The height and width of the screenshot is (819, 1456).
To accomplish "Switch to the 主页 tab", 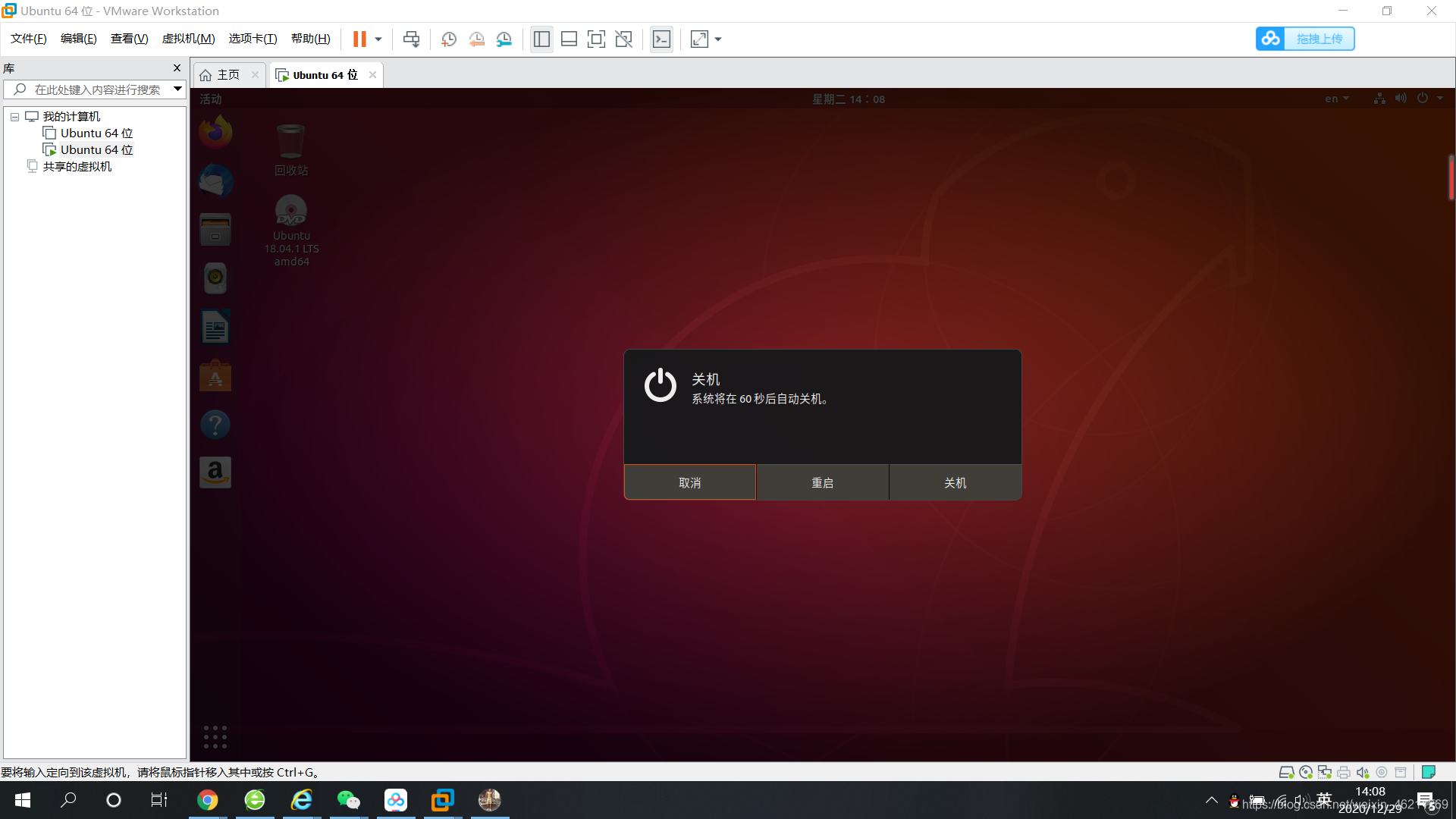I will pyautogui.click(x=227, y=74).
